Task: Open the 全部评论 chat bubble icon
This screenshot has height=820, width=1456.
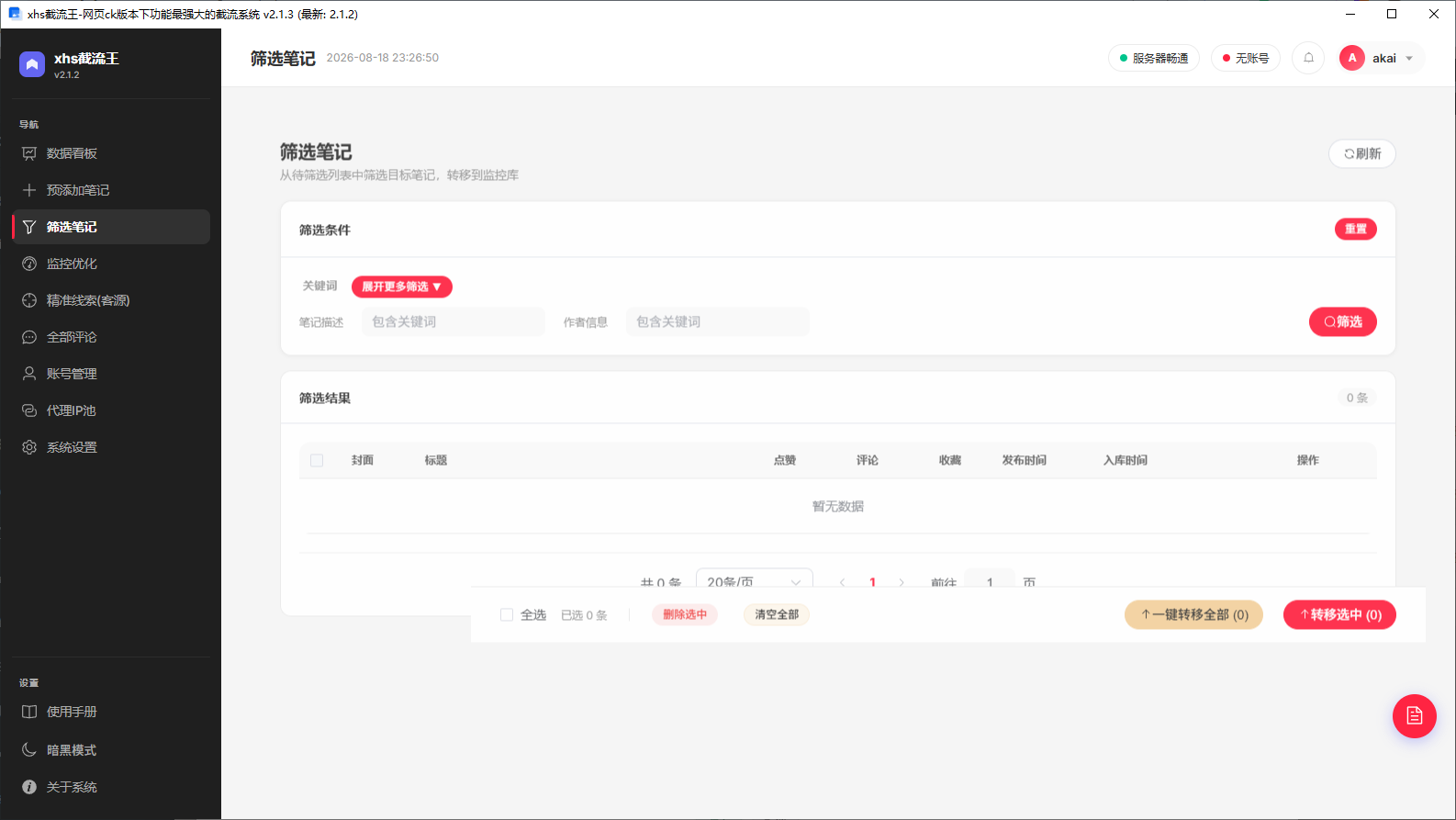Action: pyautogui.click(x=29, y=337)
